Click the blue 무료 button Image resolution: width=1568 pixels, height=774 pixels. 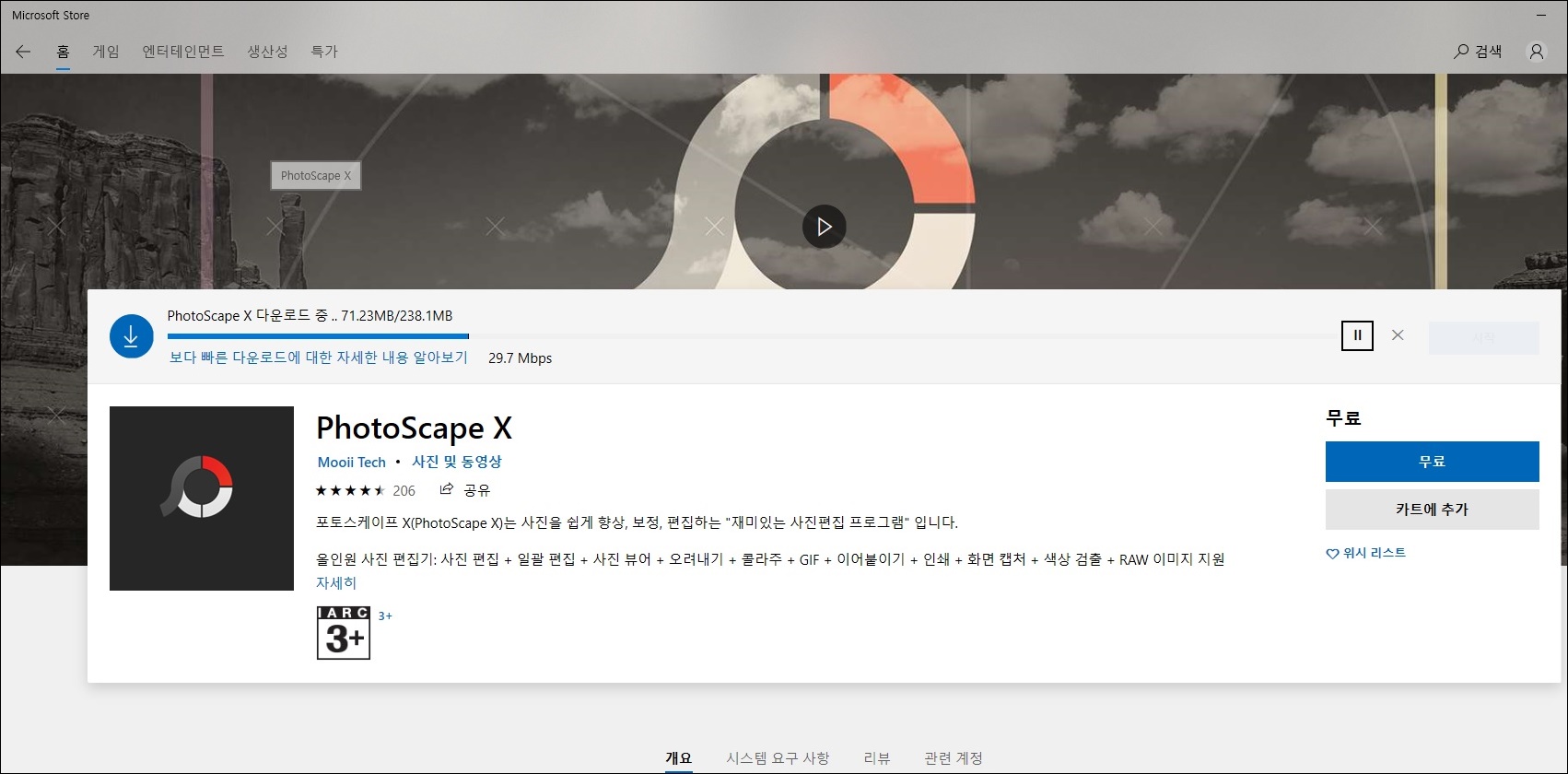(1432, 462)
